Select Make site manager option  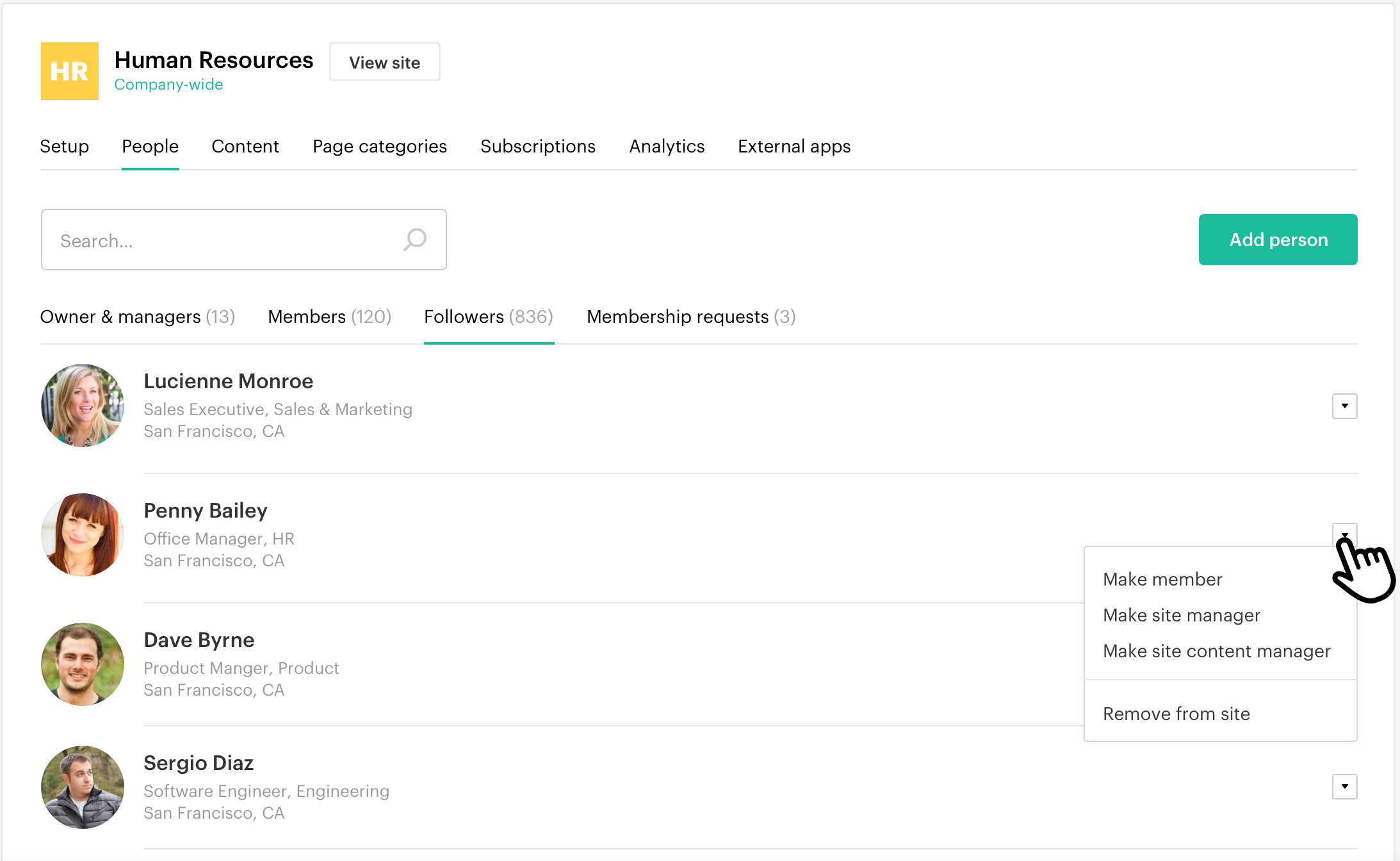pyautogui.click(x=1182, y=615)
